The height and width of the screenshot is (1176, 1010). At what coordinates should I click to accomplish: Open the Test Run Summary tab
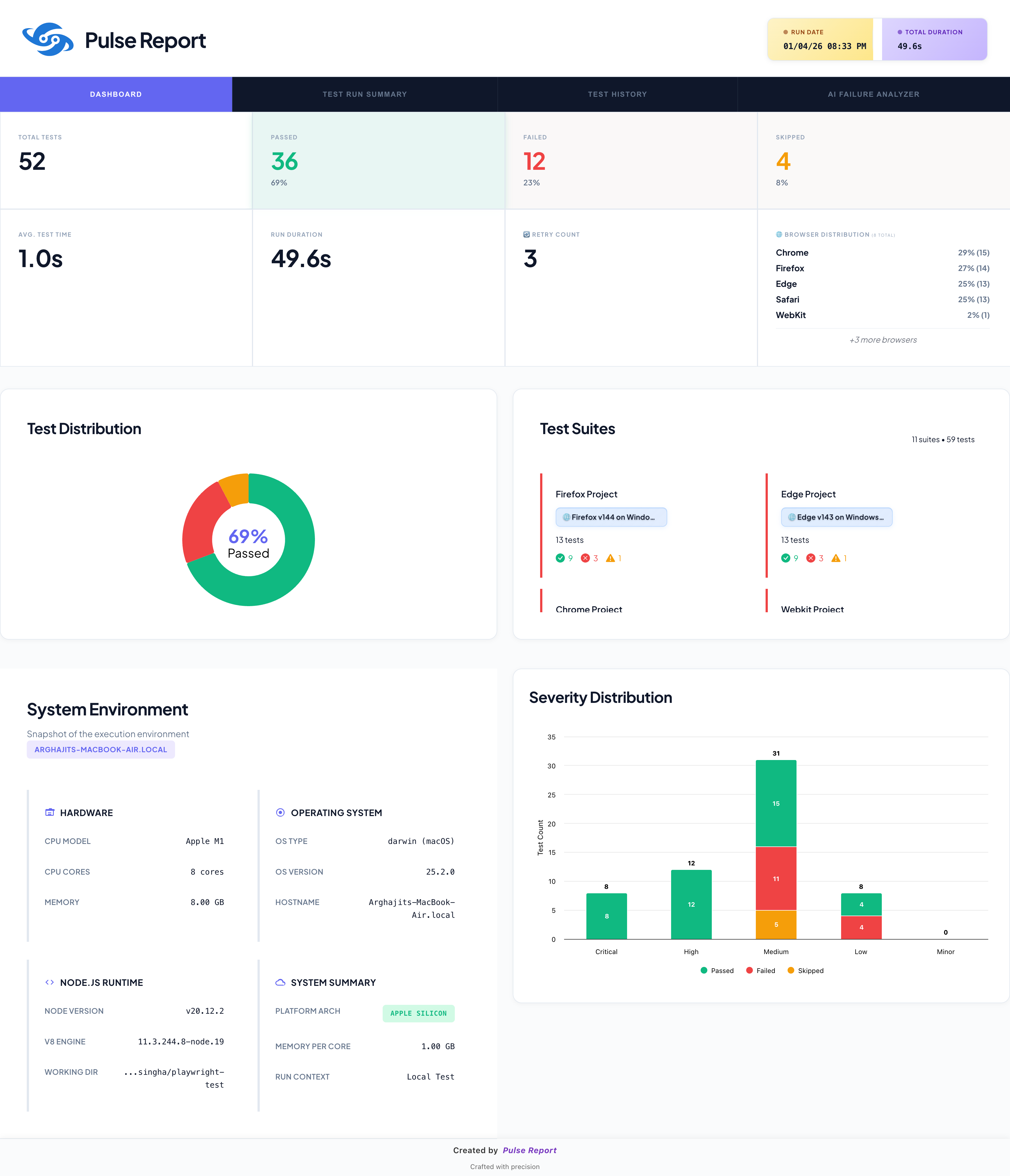(x=364, y=94)
